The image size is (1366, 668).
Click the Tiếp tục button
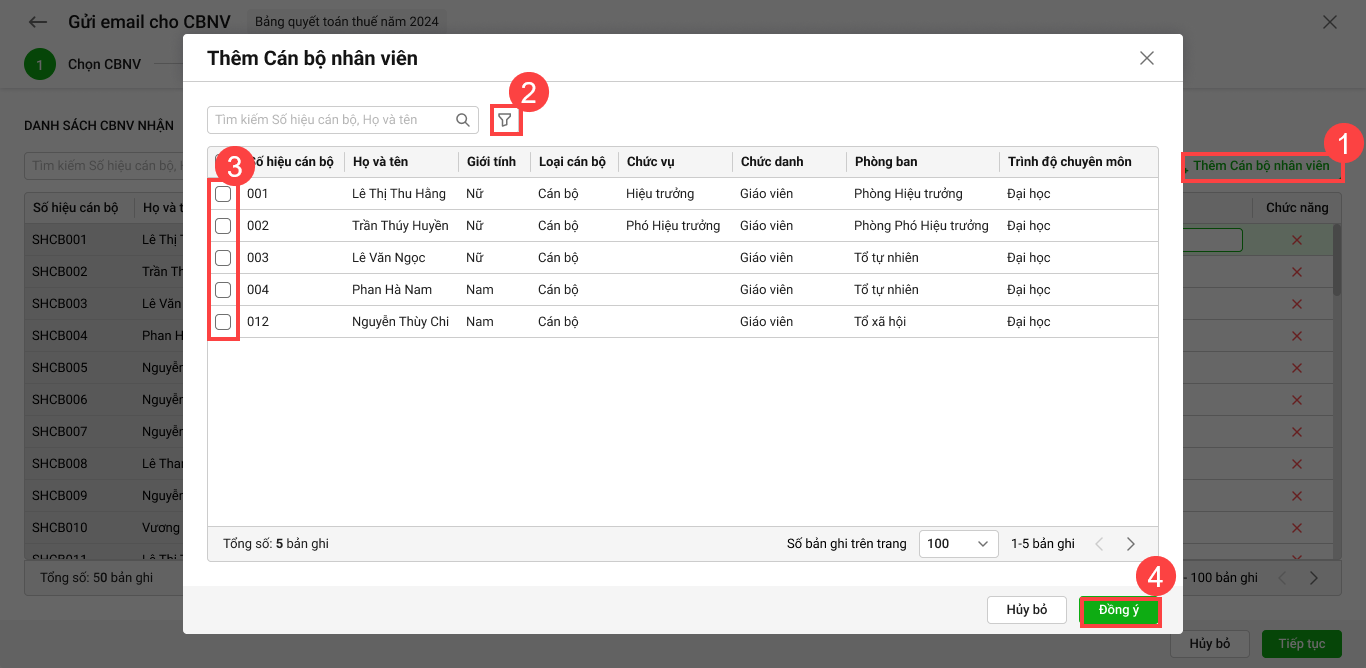(1300, 643)
